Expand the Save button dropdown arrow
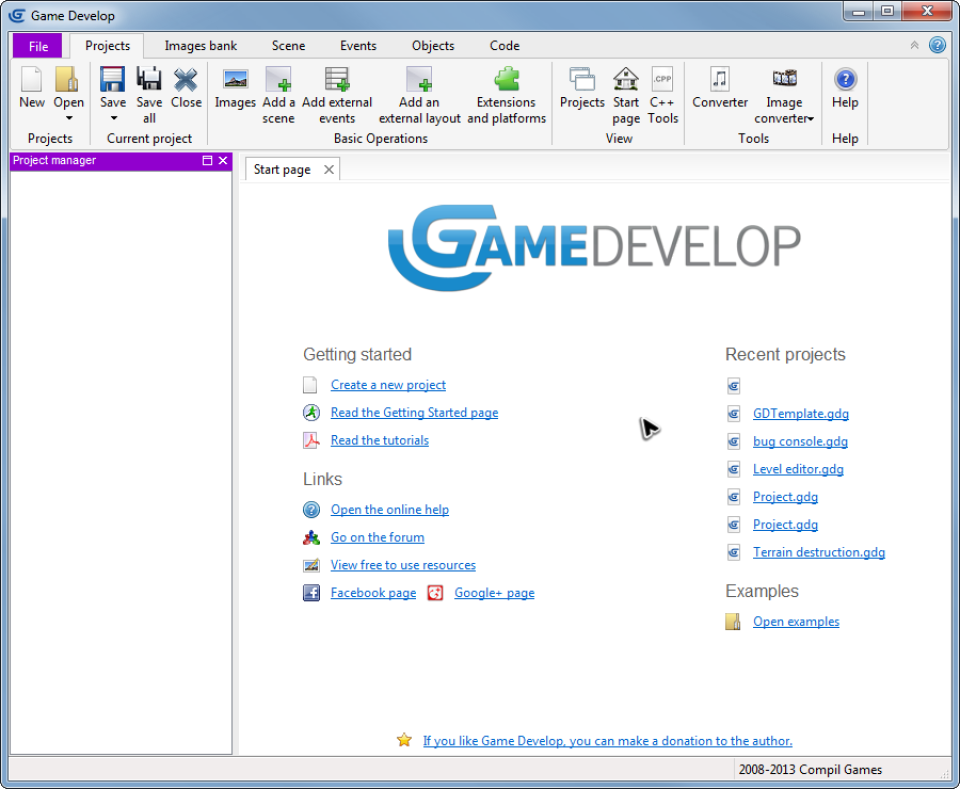The height and width of the screenshot is (789, 960). pos(112,120)
